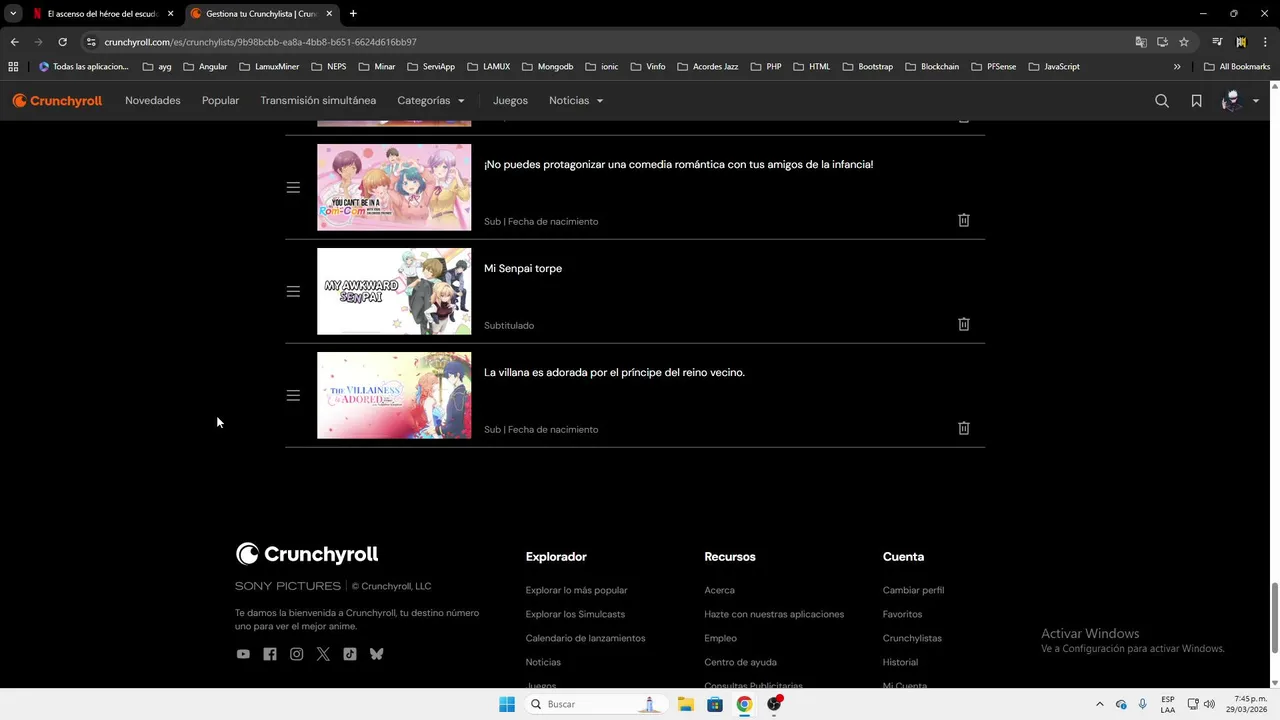Open the Cambiar perfil link
1280x720 pixels.
click(x=913, y=590)
